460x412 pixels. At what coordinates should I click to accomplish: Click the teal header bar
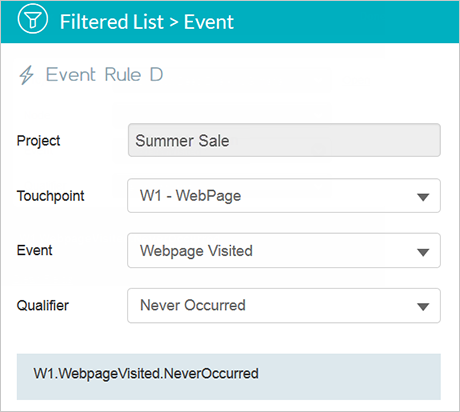click(230, 22)
